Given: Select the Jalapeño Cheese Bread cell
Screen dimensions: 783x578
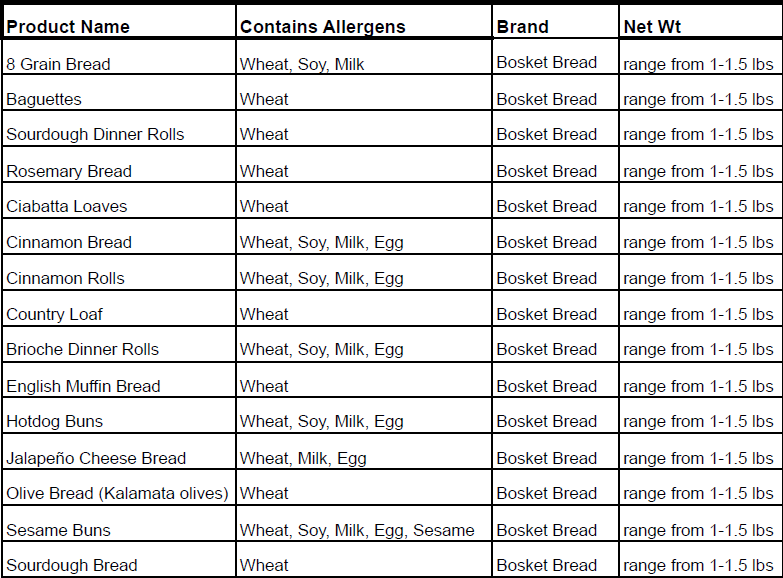Looking at the screenshot, I should tap(96, 458).
